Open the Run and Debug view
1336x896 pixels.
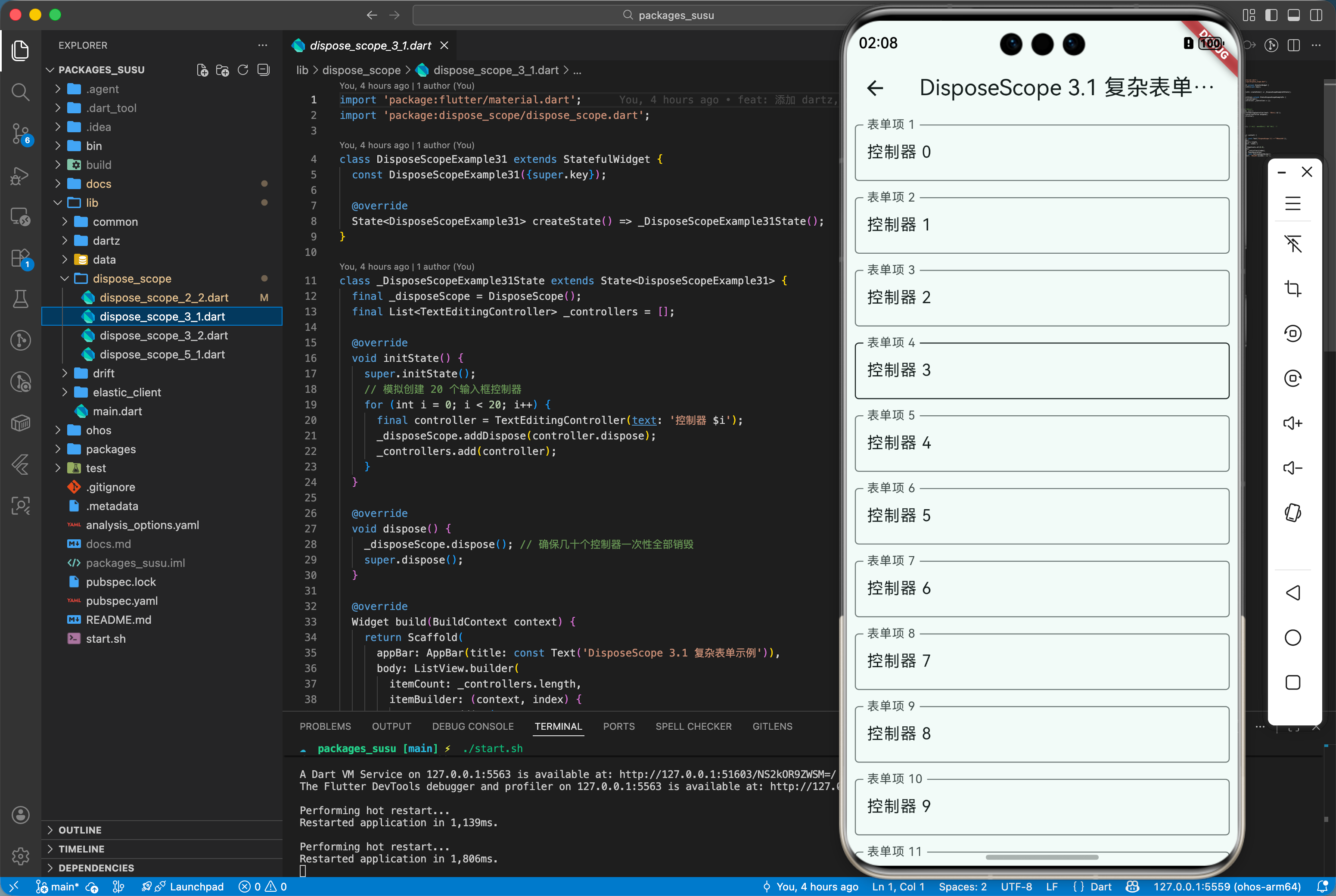[21, 176]
